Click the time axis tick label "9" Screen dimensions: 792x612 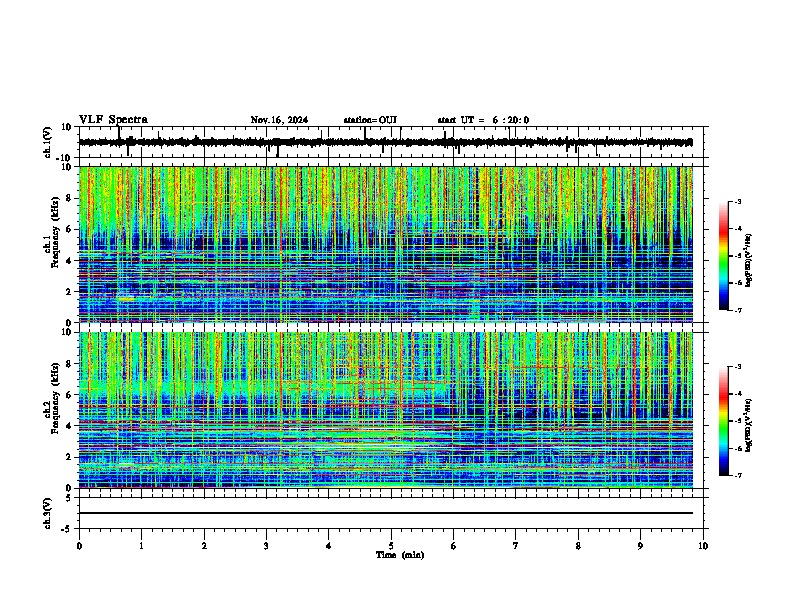pyautogui.click(x=640, y=546)
